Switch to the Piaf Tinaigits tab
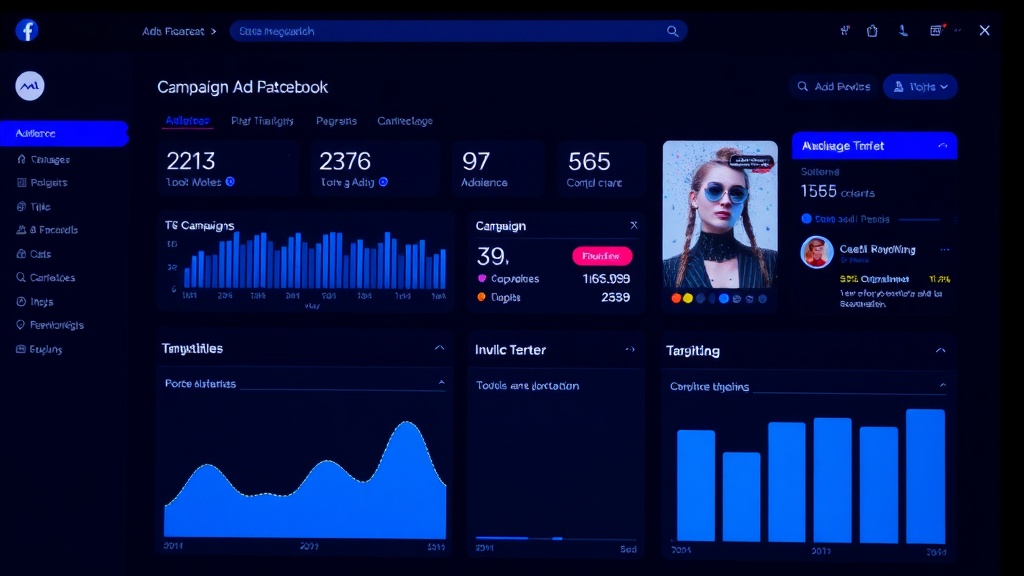Image resolution: width=1024 pixels, height=576 pixels. pyautogui.click(x=262, y=121)
